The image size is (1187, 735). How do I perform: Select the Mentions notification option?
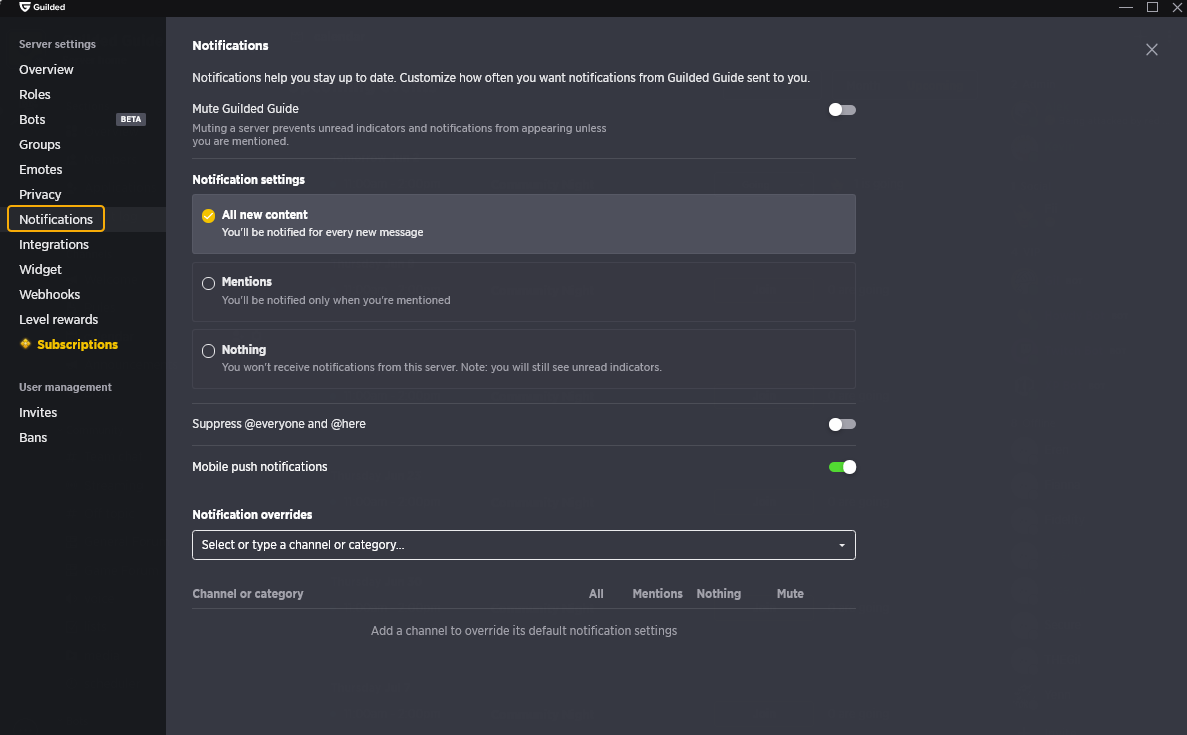[x=524, y=291]
